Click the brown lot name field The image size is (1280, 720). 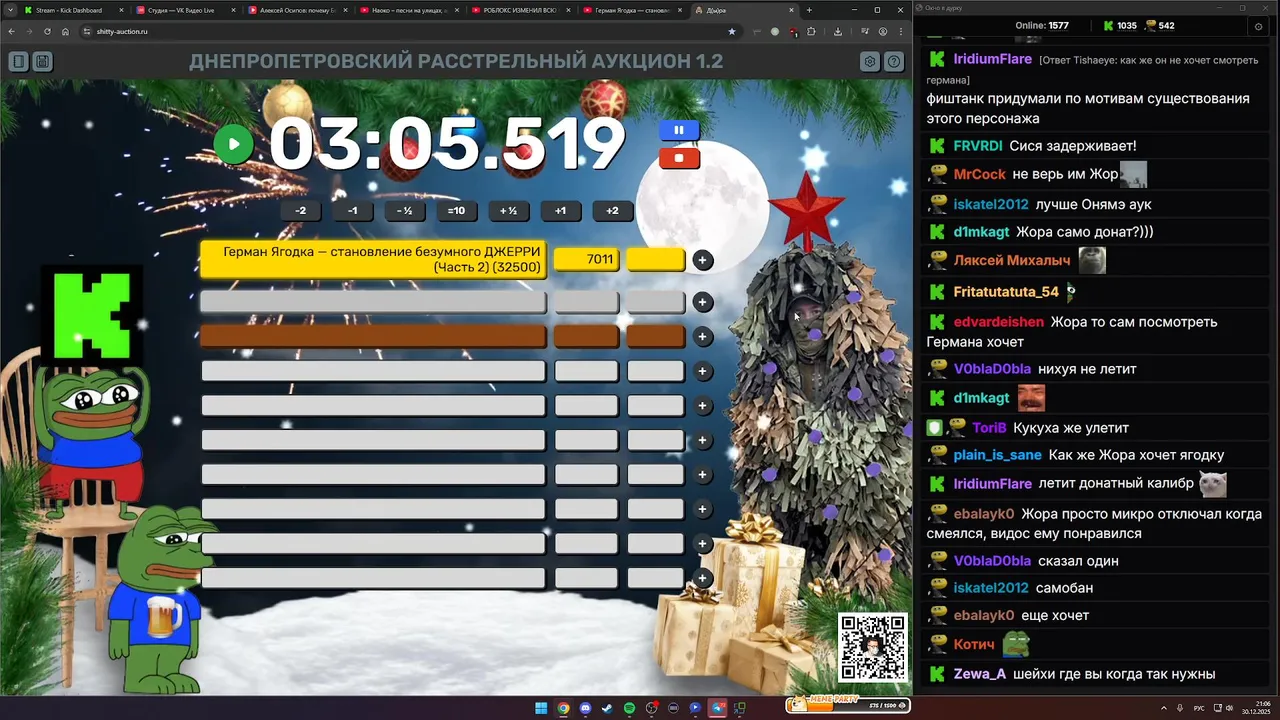point(373,337)
